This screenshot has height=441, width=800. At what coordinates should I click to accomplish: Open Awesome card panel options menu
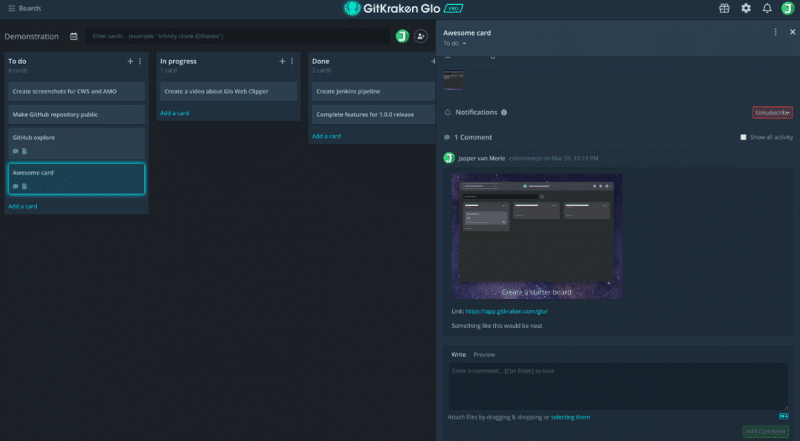[776, 32]
